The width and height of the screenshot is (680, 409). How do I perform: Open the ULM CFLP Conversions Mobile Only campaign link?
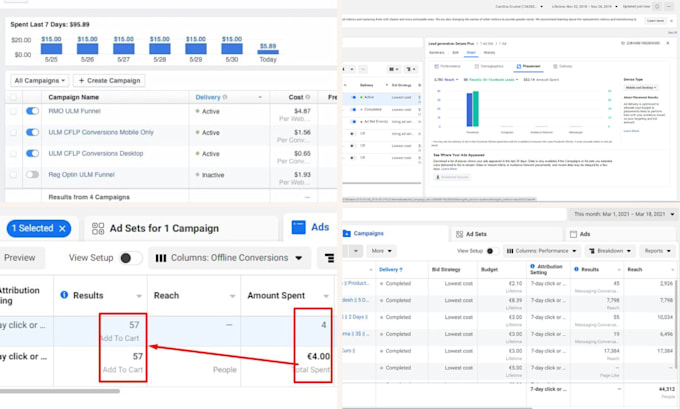click(101, 132)
